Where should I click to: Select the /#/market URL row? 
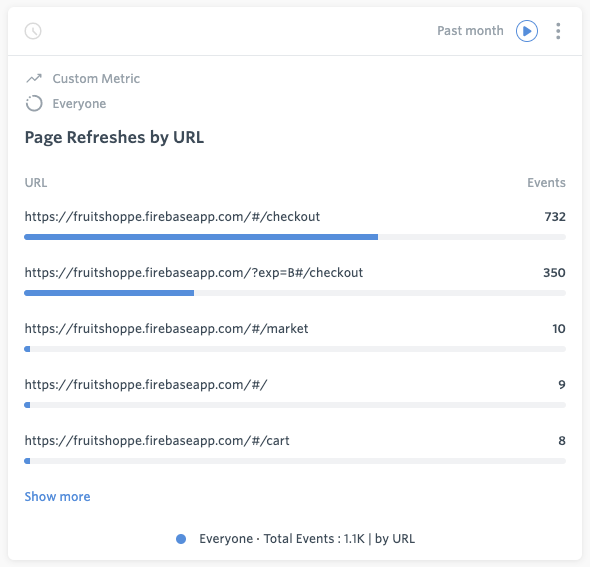pyautogui.click(x=295, y=337)
